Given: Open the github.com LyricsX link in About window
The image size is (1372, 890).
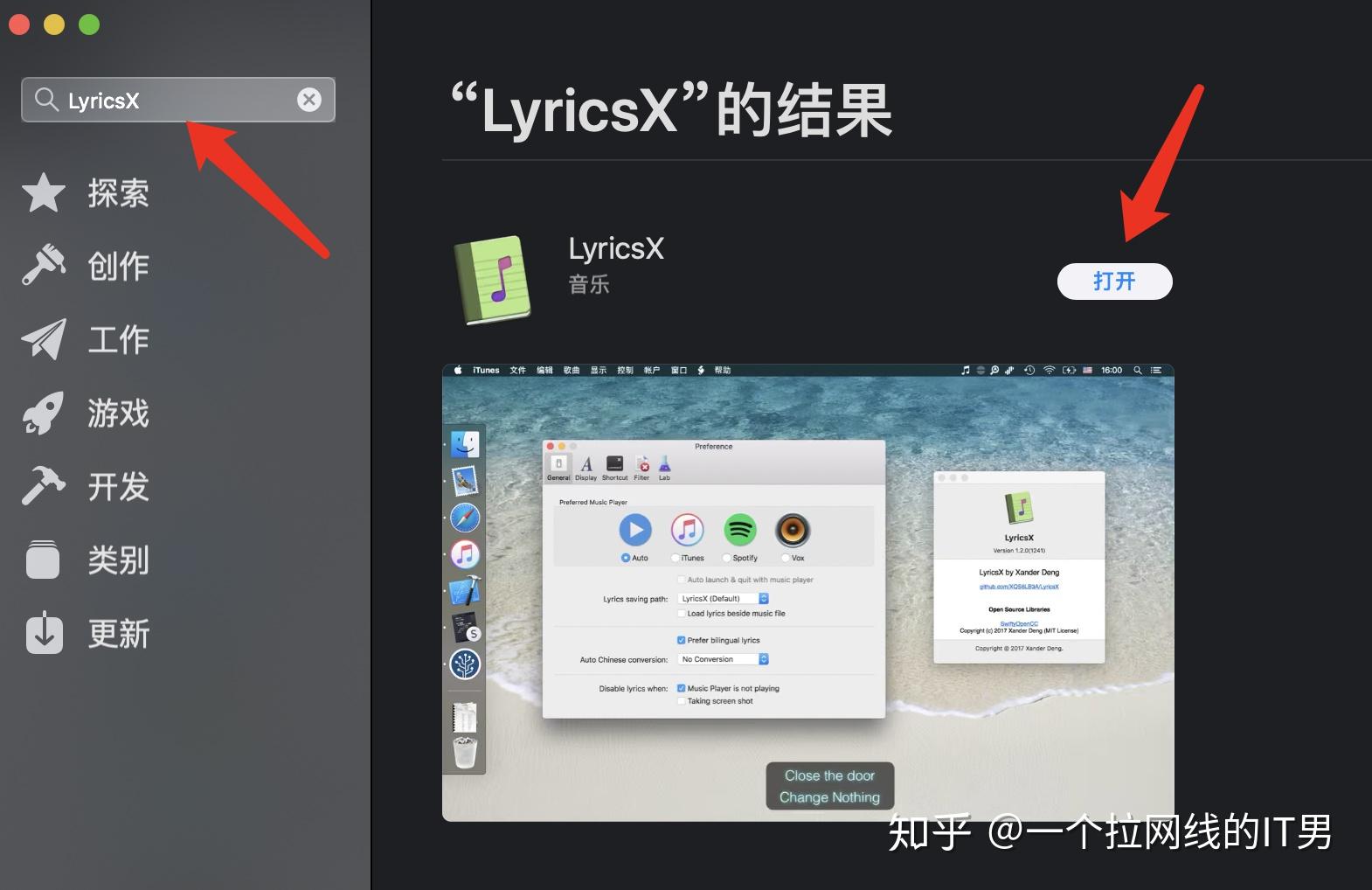Looking at the screenshot, I should click(x=1019, y=587).
